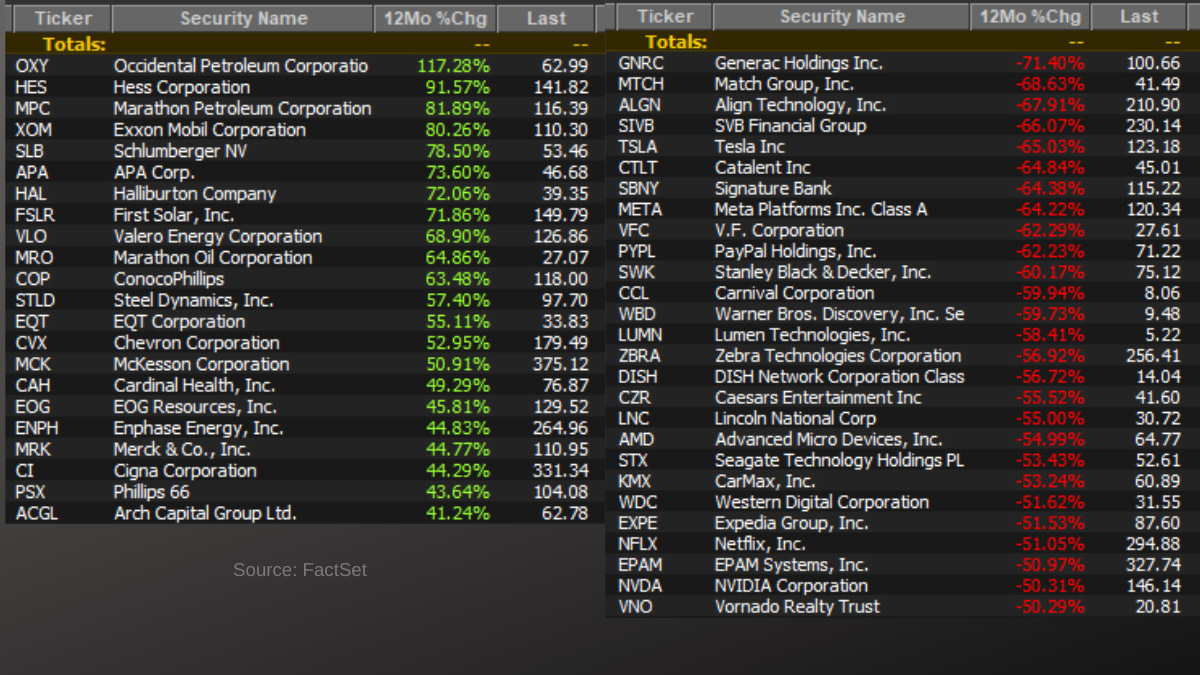This screenshot has width=1200, height=675.
Task: Click the WBD ticker
Action: 639,314
